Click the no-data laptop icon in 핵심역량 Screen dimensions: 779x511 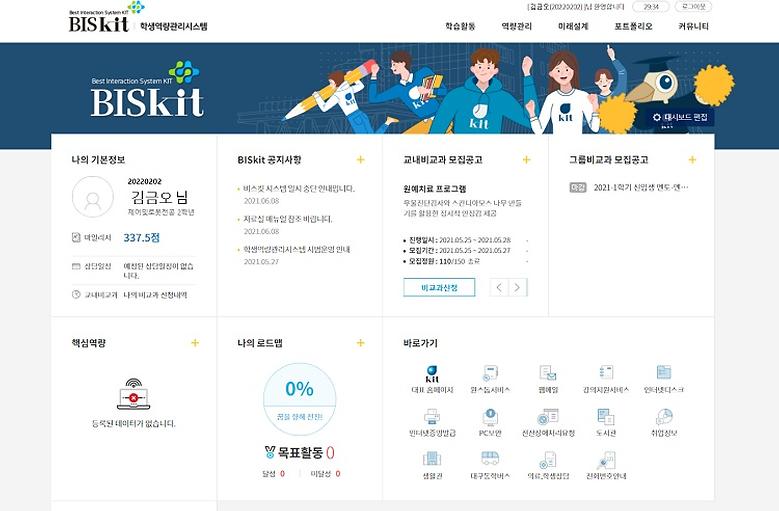pos(134,394)
